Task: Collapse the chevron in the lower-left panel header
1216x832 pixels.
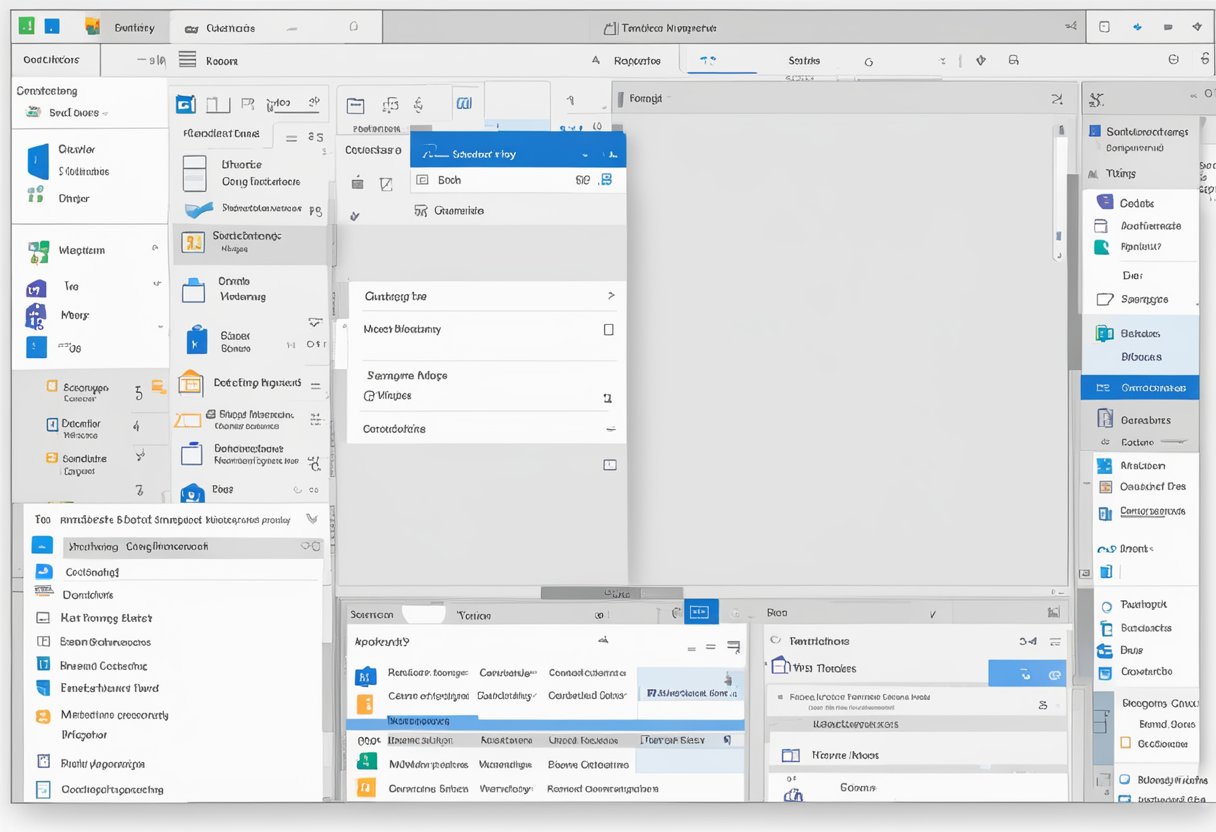Action: click(x=311, y=519)
